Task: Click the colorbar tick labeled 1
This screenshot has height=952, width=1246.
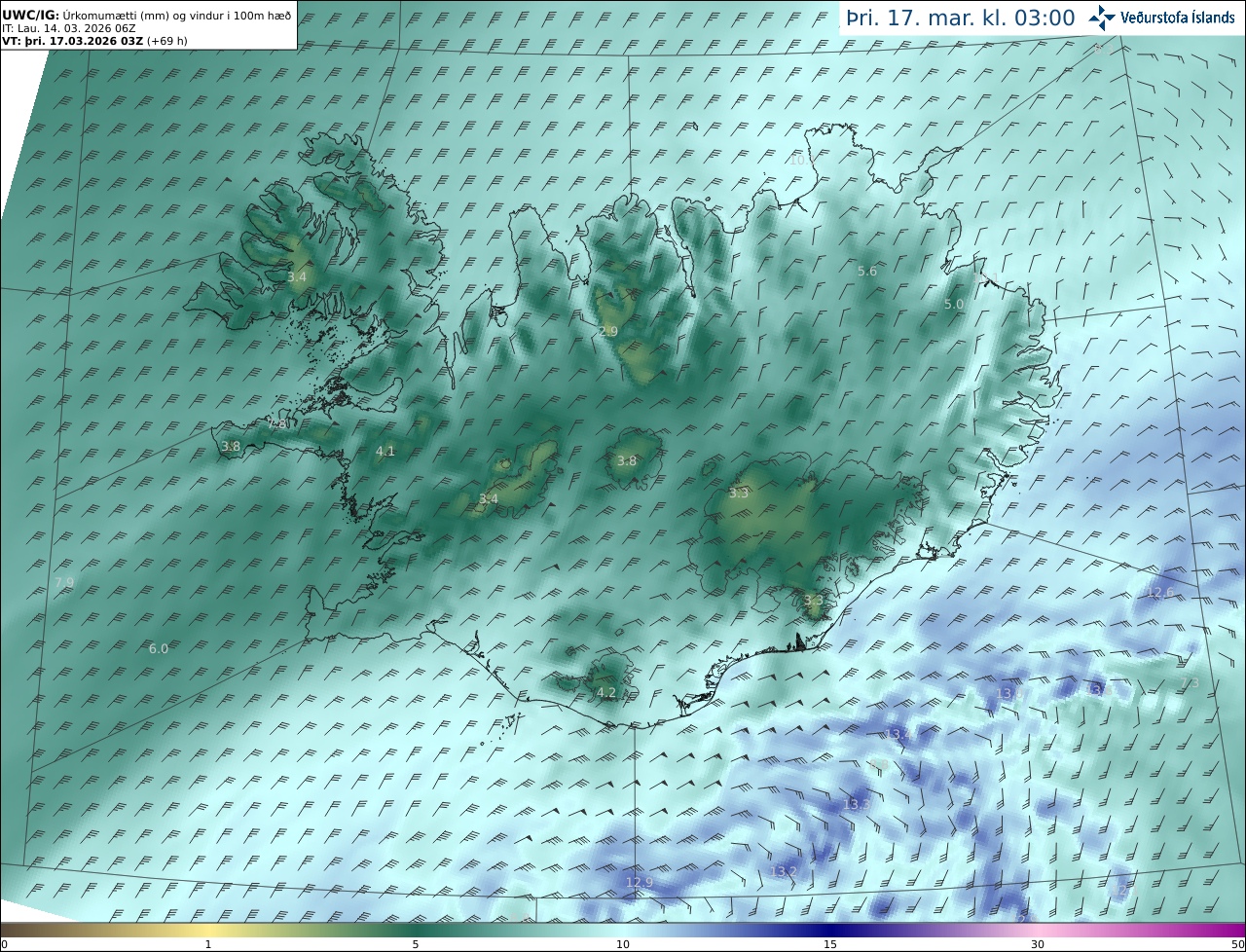Action: [208, 944]
